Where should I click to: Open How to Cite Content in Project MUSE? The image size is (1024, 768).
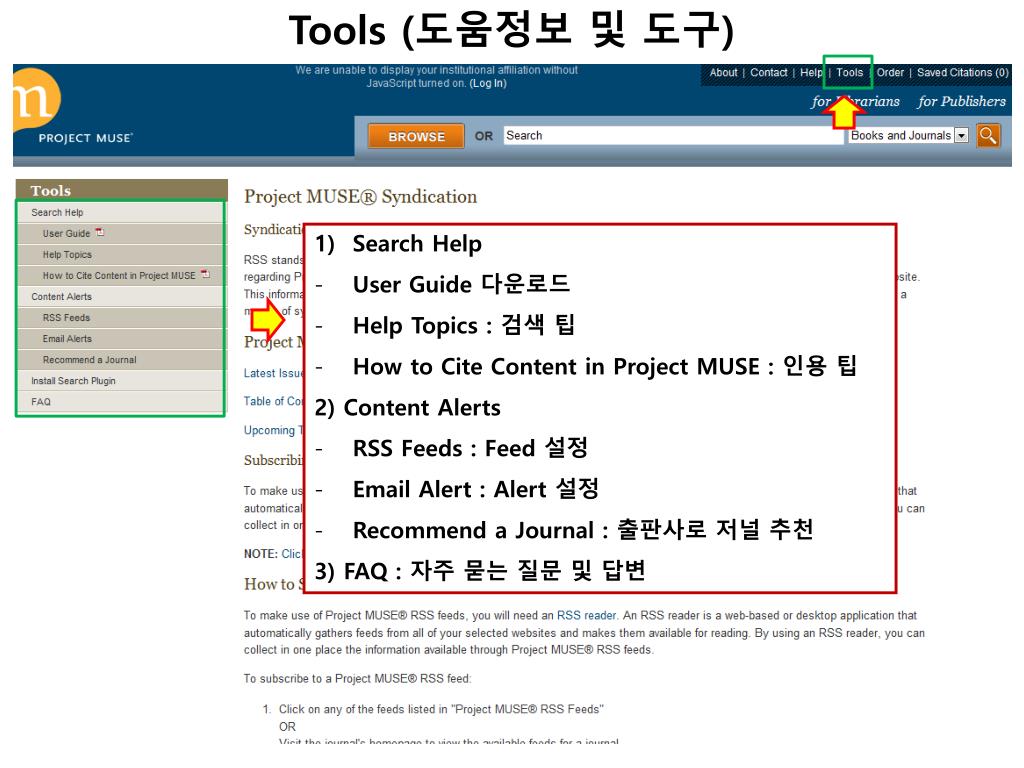(120, 276)
